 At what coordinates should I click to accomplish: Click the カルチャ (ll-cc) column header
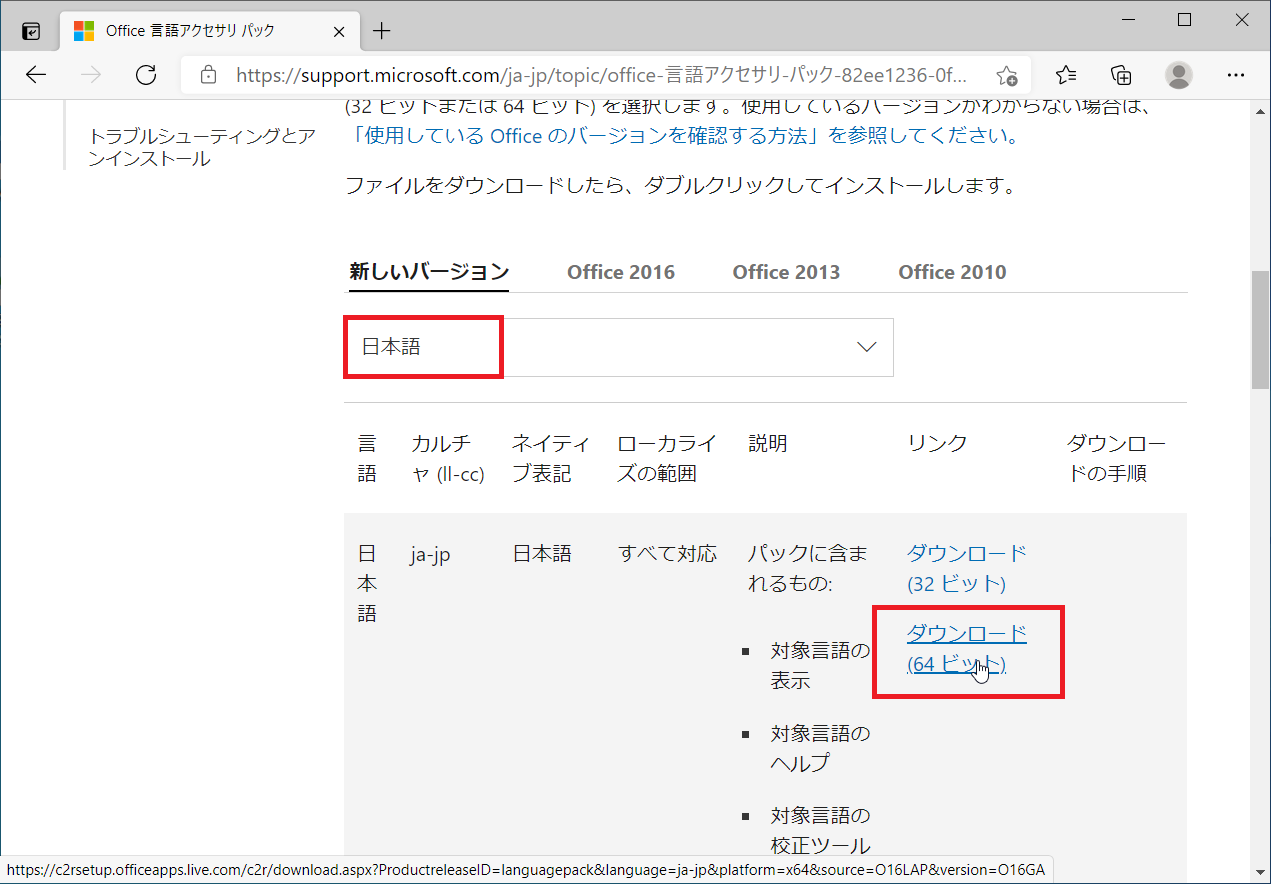448,459
